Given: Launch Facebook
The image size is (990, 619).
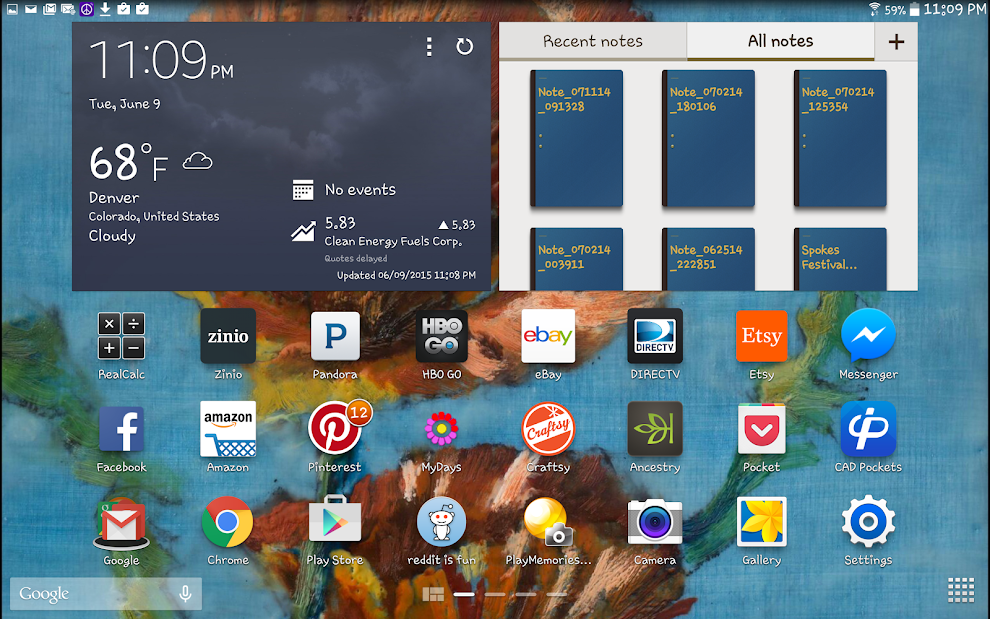Looking at the screenshot, I should click(x=121, y=429).
